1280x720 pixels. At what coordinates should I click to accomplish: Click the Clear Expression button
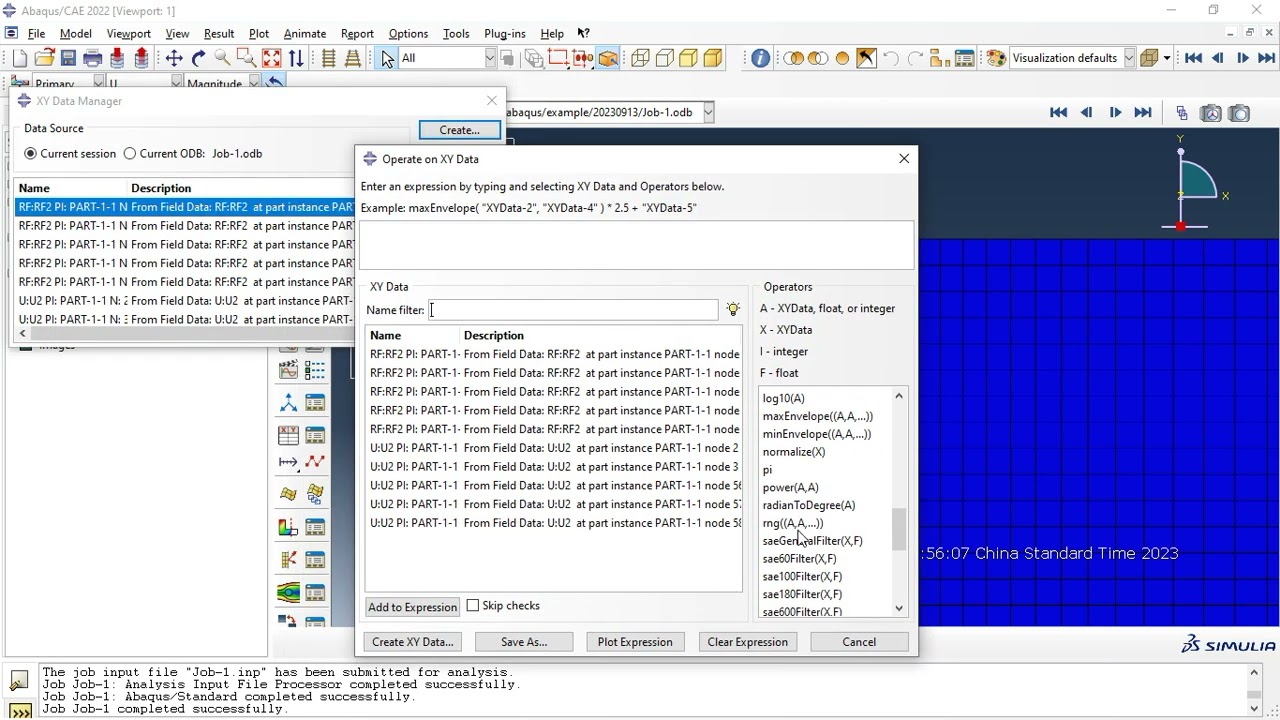748,642
